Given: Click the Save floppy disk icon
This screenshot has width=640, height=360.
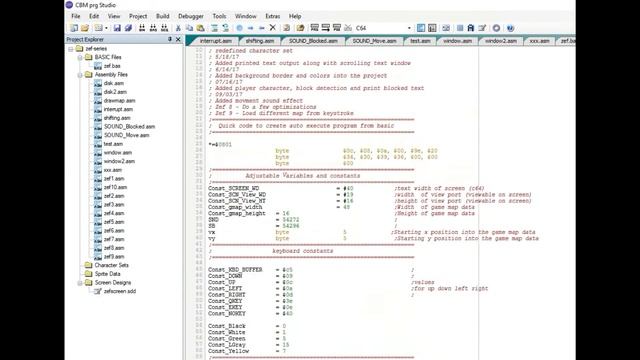Looking at the screenshot, I should tap(117, 28).
